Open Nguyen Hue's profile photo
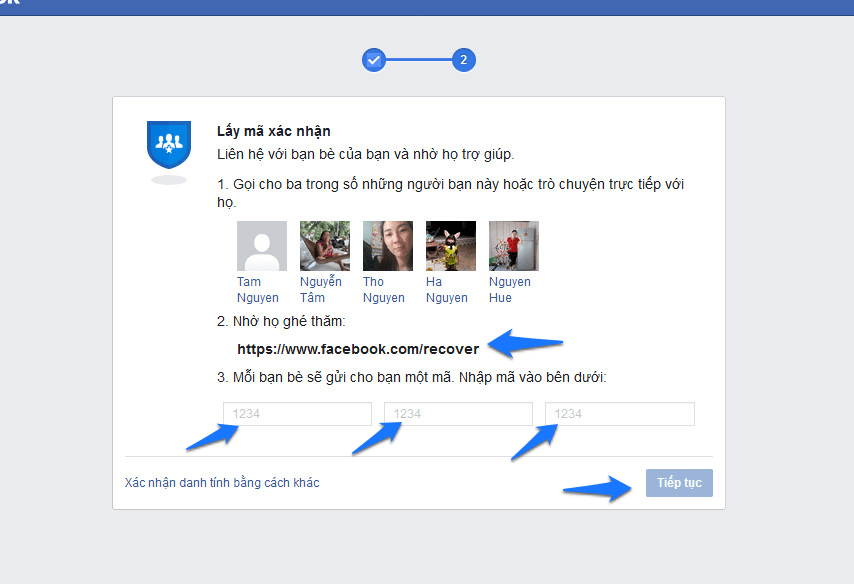The image size is (854, 584). 514,246
